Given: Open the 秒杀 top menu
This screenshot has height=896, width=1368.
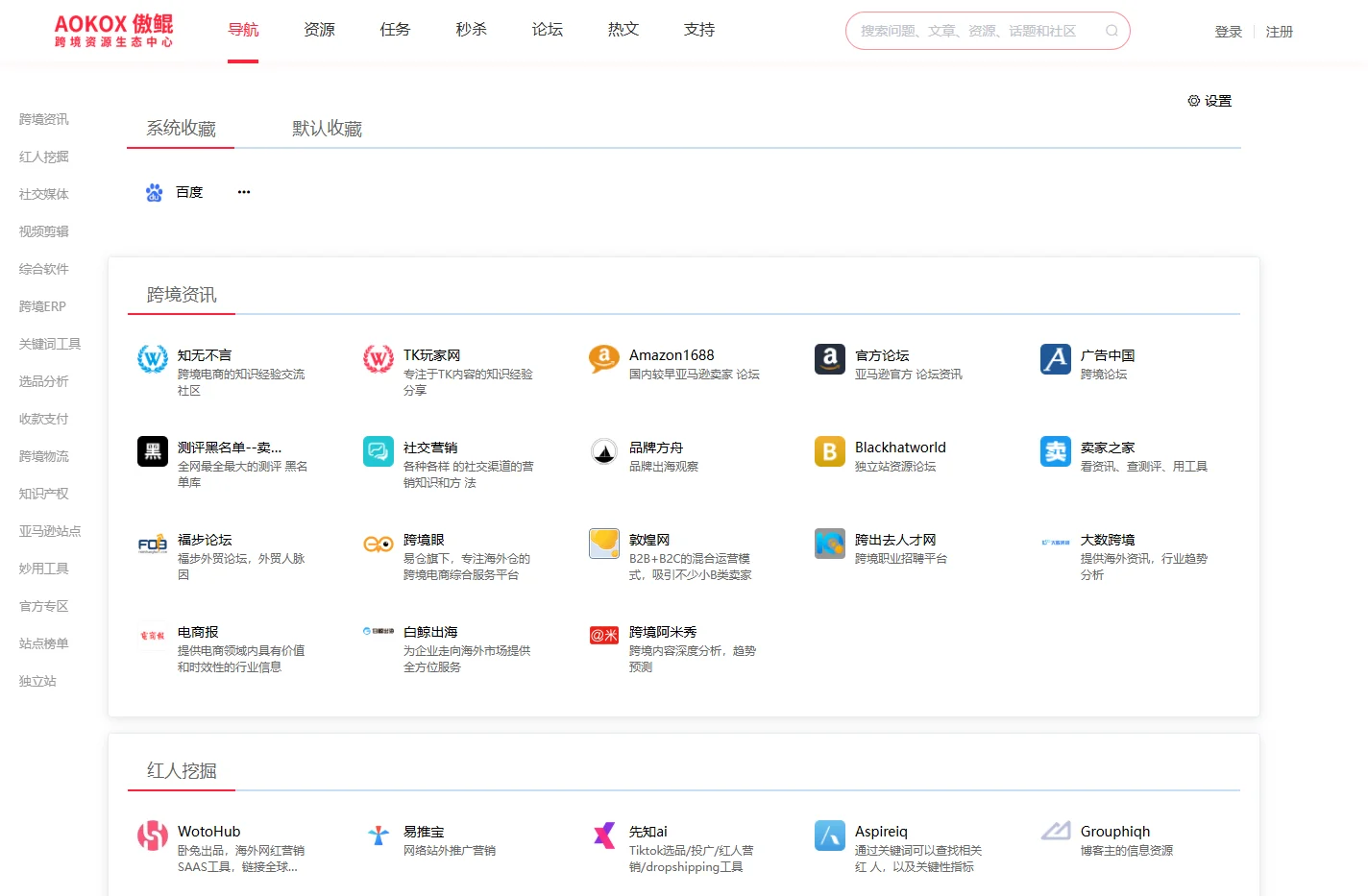Looking at the screenshot, I should (x=471, y=30).
